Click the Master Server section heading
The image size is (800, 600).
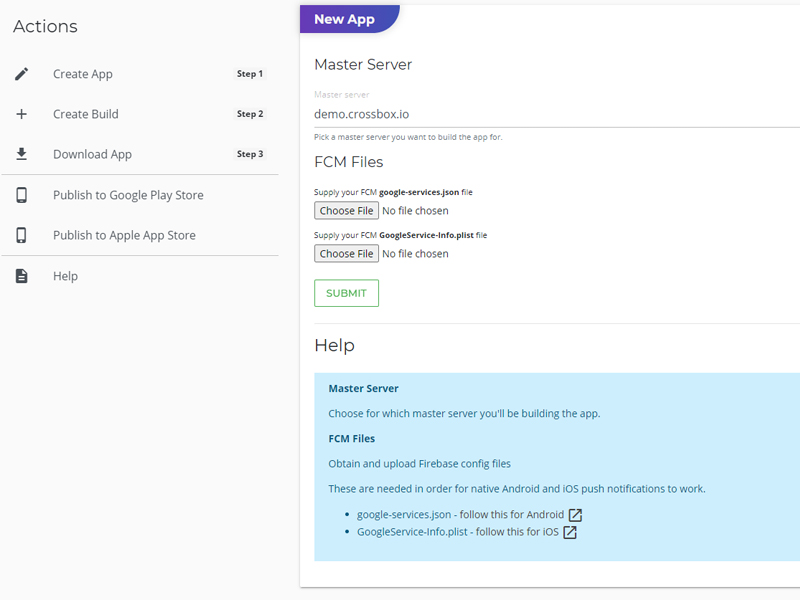coord(363,65)
